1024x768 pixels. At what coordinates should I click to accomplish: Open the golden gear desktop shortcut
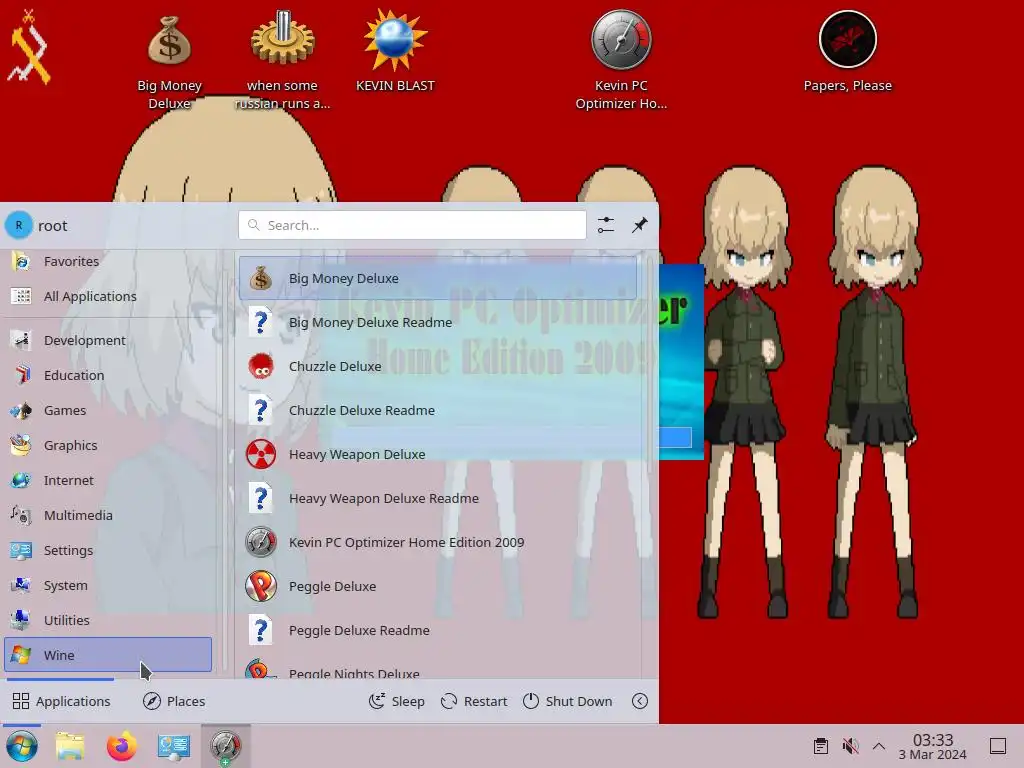(282, 60)
